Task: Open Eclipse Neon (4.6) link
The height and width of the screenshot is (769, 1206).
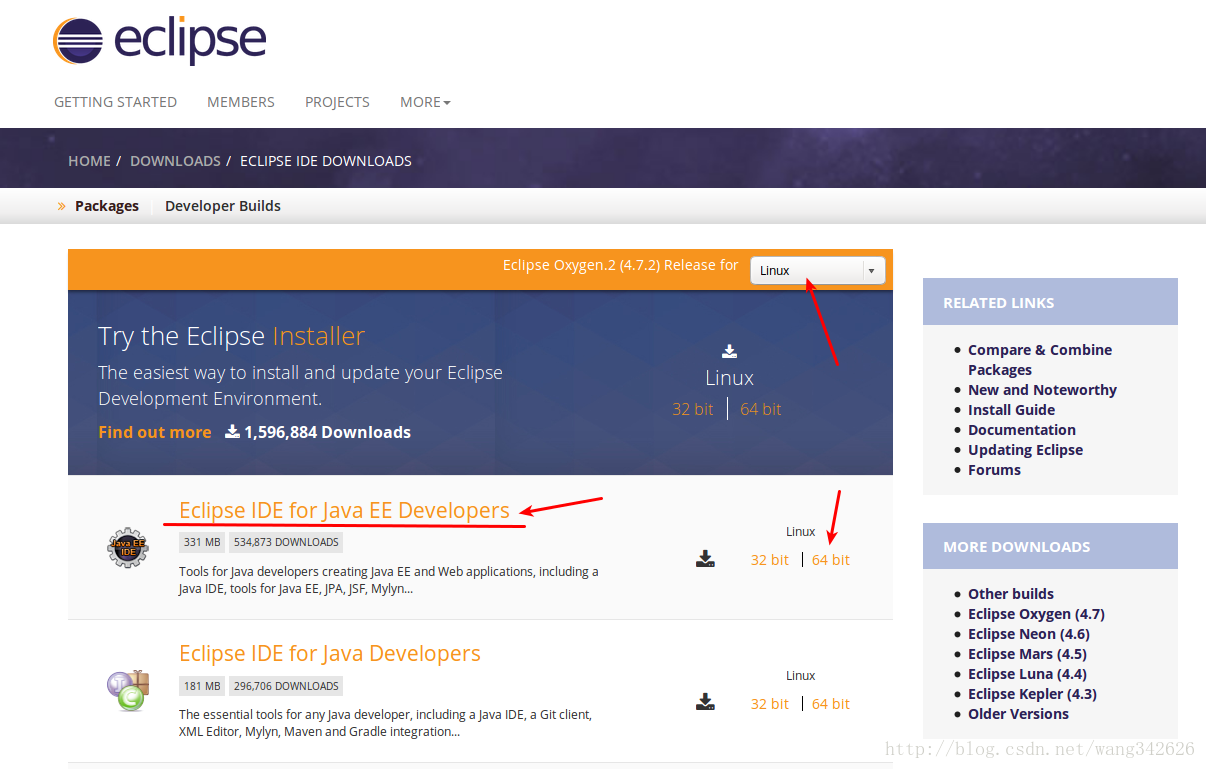Action: coord(1029,634)
